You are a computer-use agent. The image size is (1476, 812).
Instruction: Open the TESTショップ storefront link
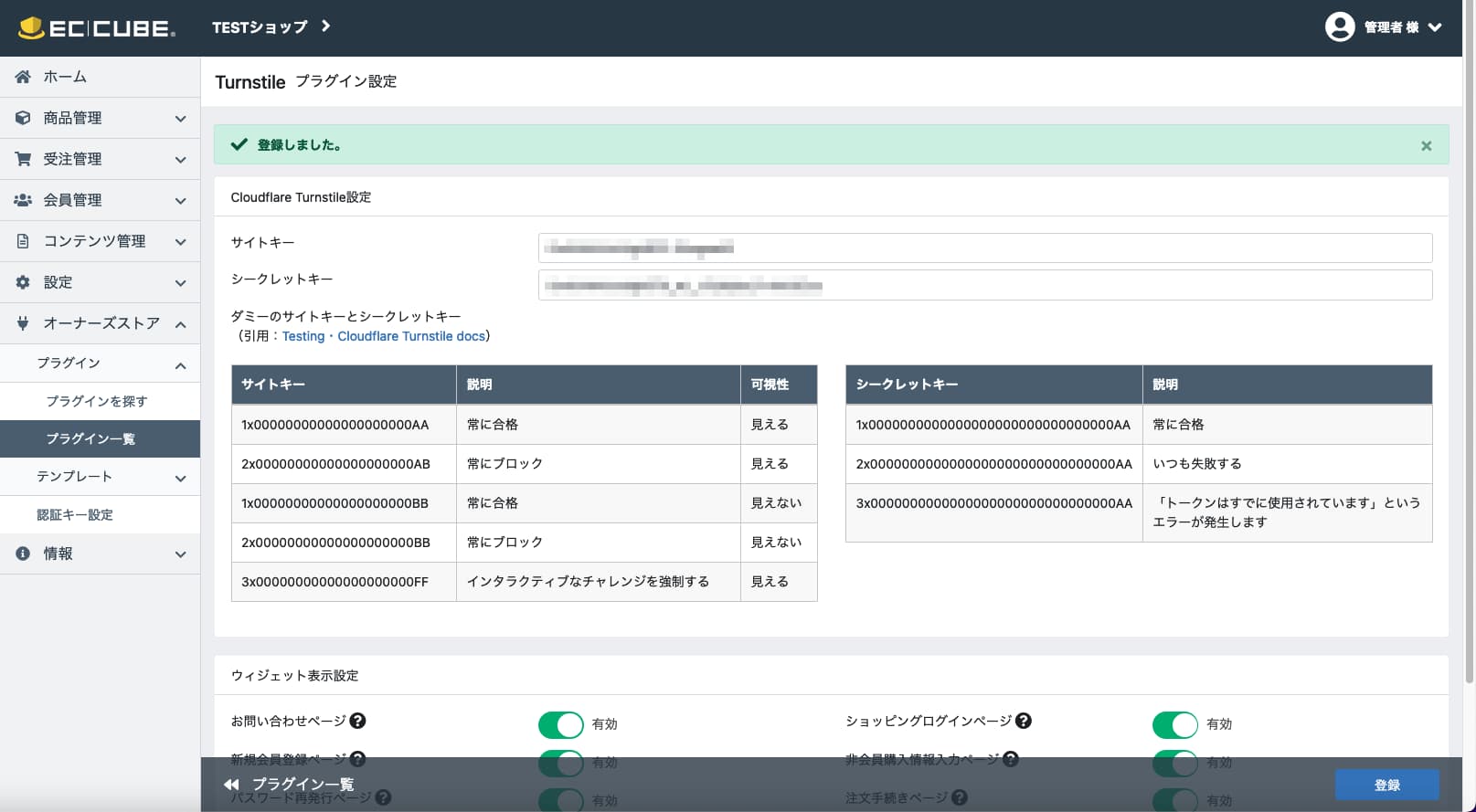click(260, 27)
